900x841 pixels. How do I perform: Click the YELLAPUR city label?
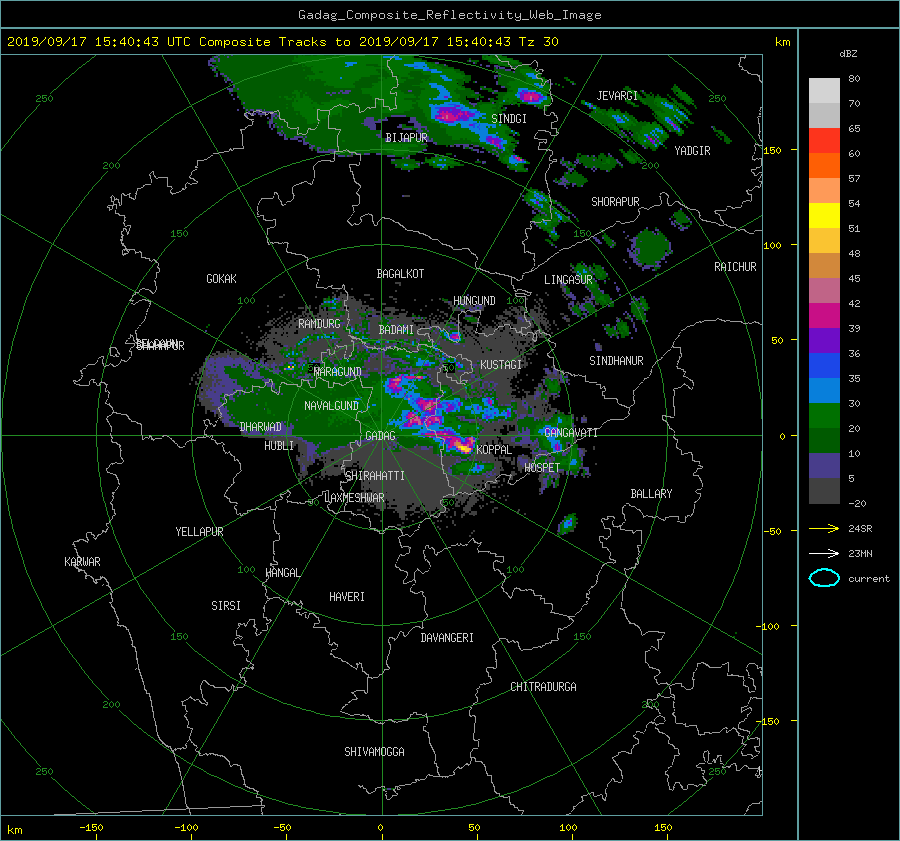(199, 532)
